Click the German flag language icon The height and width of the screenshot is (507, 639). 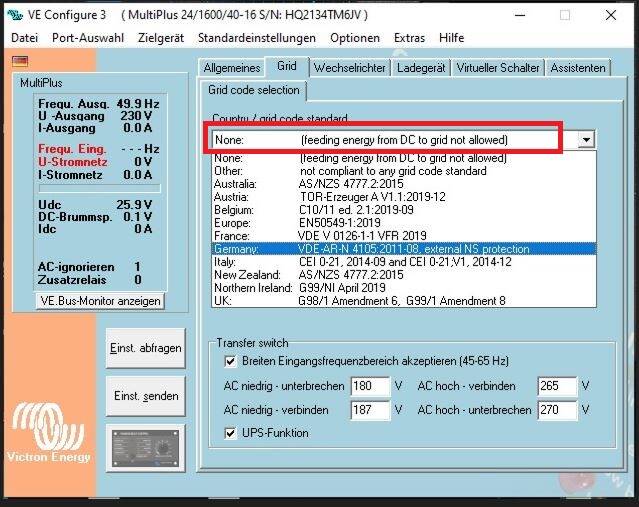pyautogui.click(x=20, y=62)
